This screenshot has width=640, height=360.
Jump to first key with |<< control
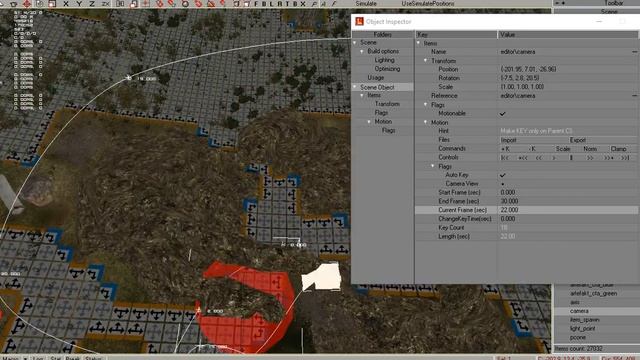click(504, 158)
